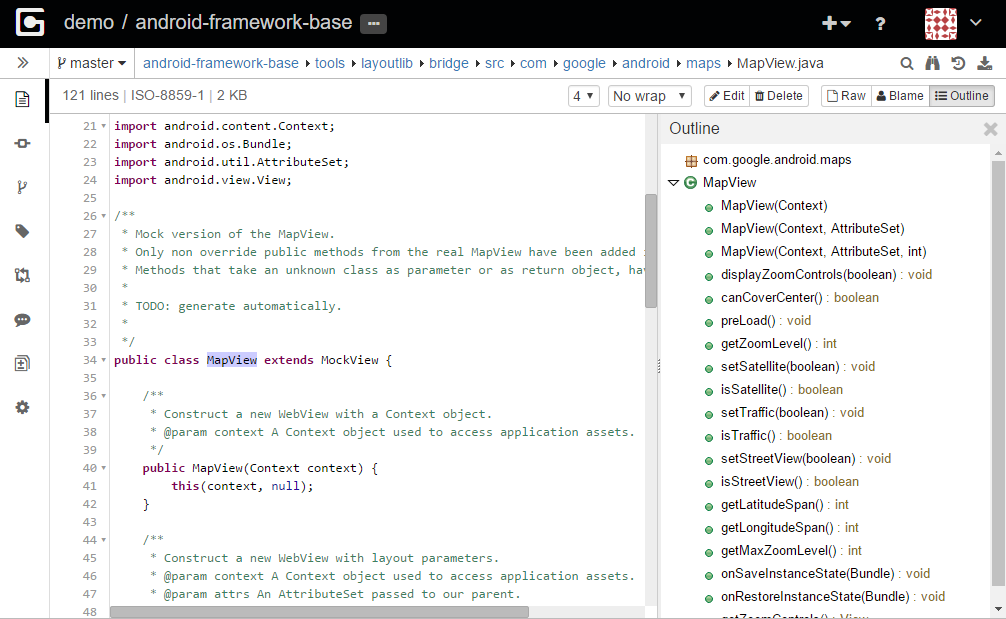The width and height of the screenshot is (1006, 619).
Task: Jump to canCoverCenter() in outline
Action: [800, 298]
